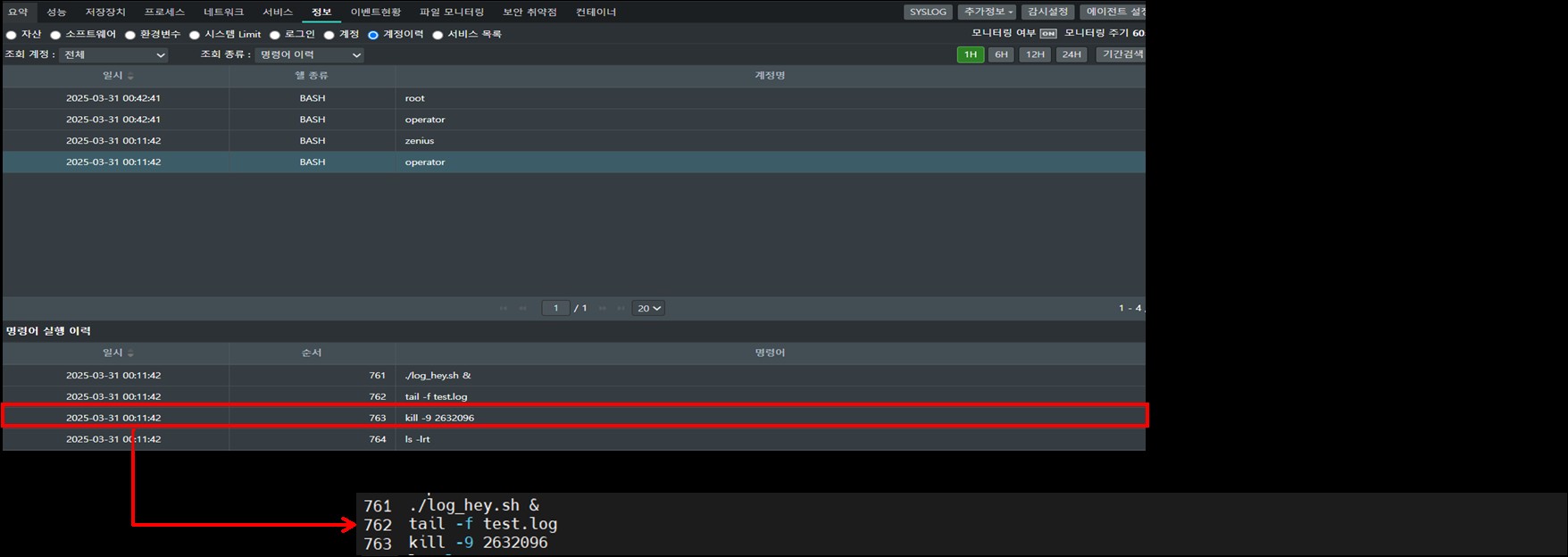The height and width of the screenshot is (557, 1568).
Task: Click the next page pagination arrow
Action: 603,308
